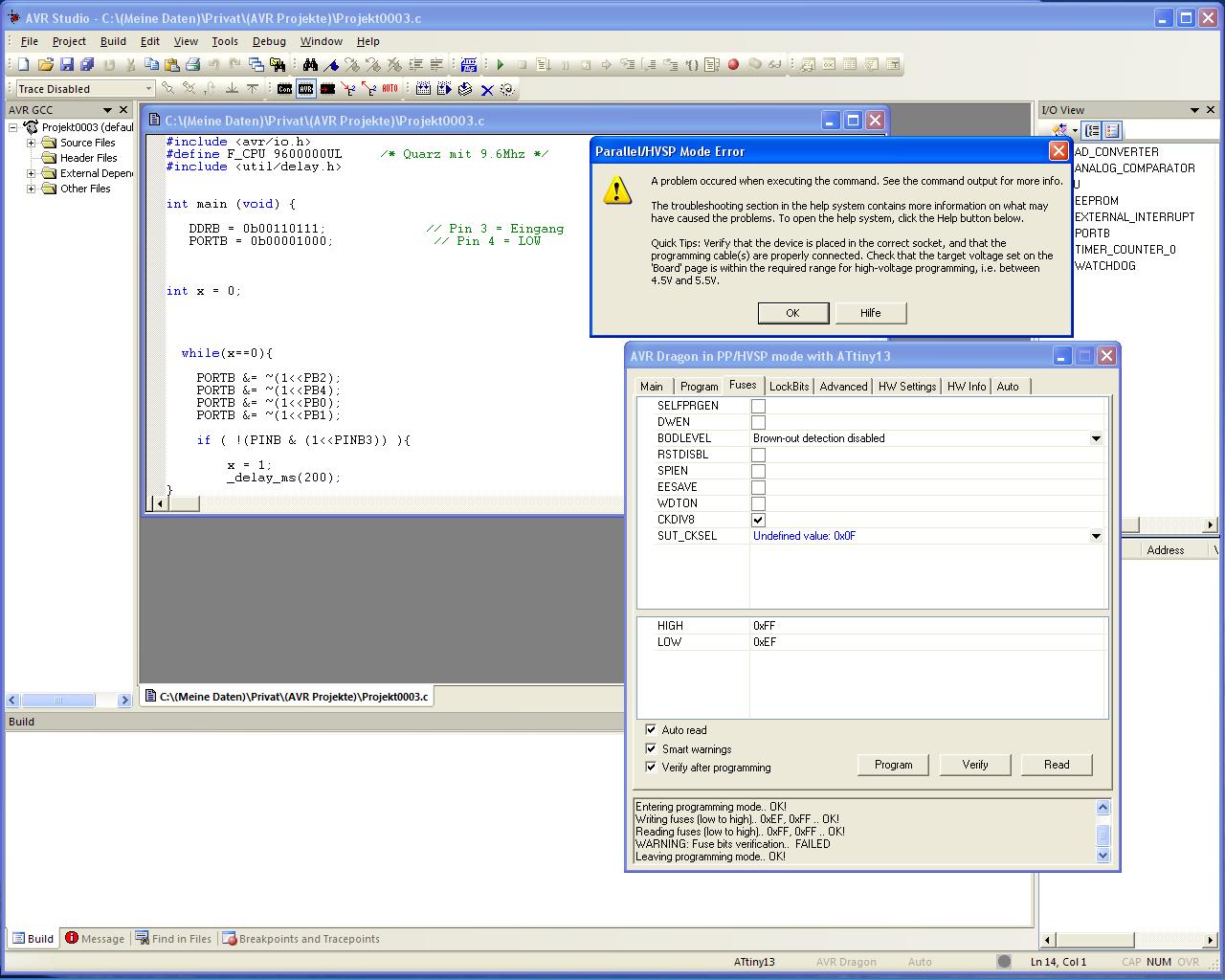Open the BODLEVEL dropdown
This screenshot has height=980, width=1225.
pyautogui.click(x=1096, y=438)
